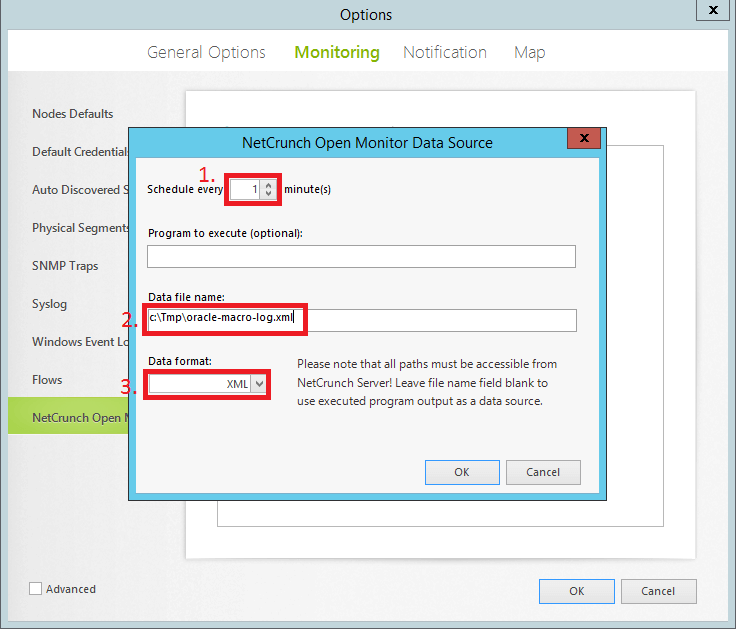Image resolution: width=736 pixels, height=629 pixels.
Task: Confirm Data Source dialog with OK
Action: 462,472
